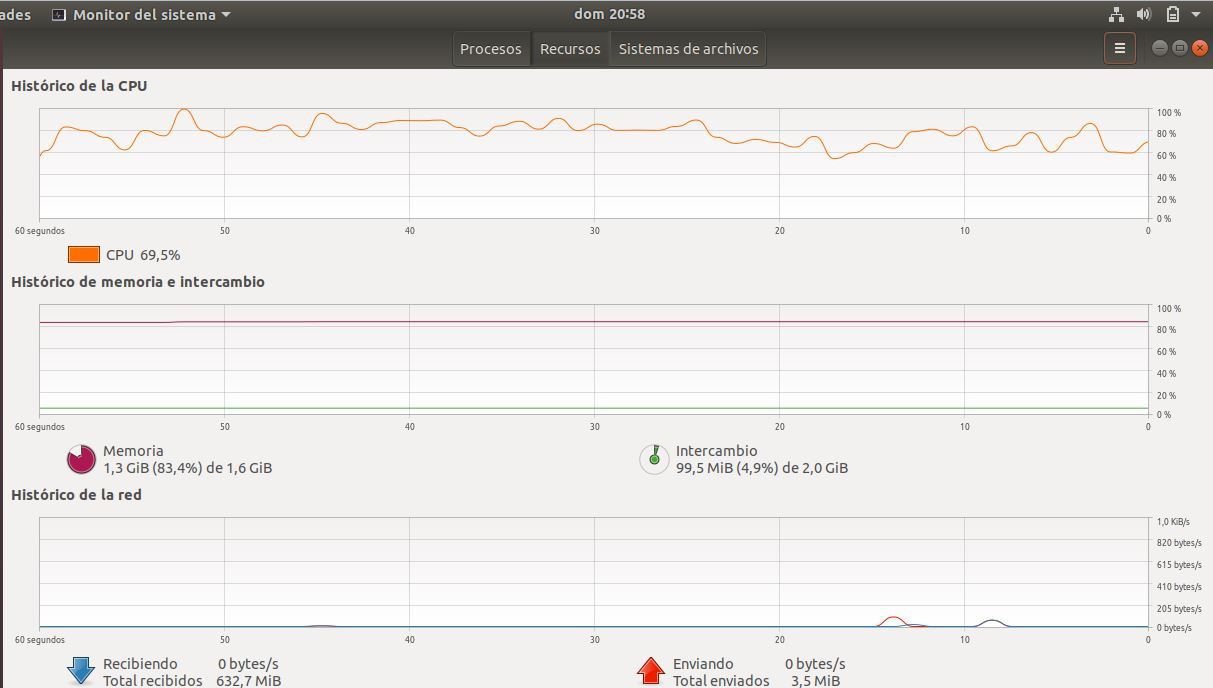
Task: Open the hamburger menu button
Action: point(1119,48)
